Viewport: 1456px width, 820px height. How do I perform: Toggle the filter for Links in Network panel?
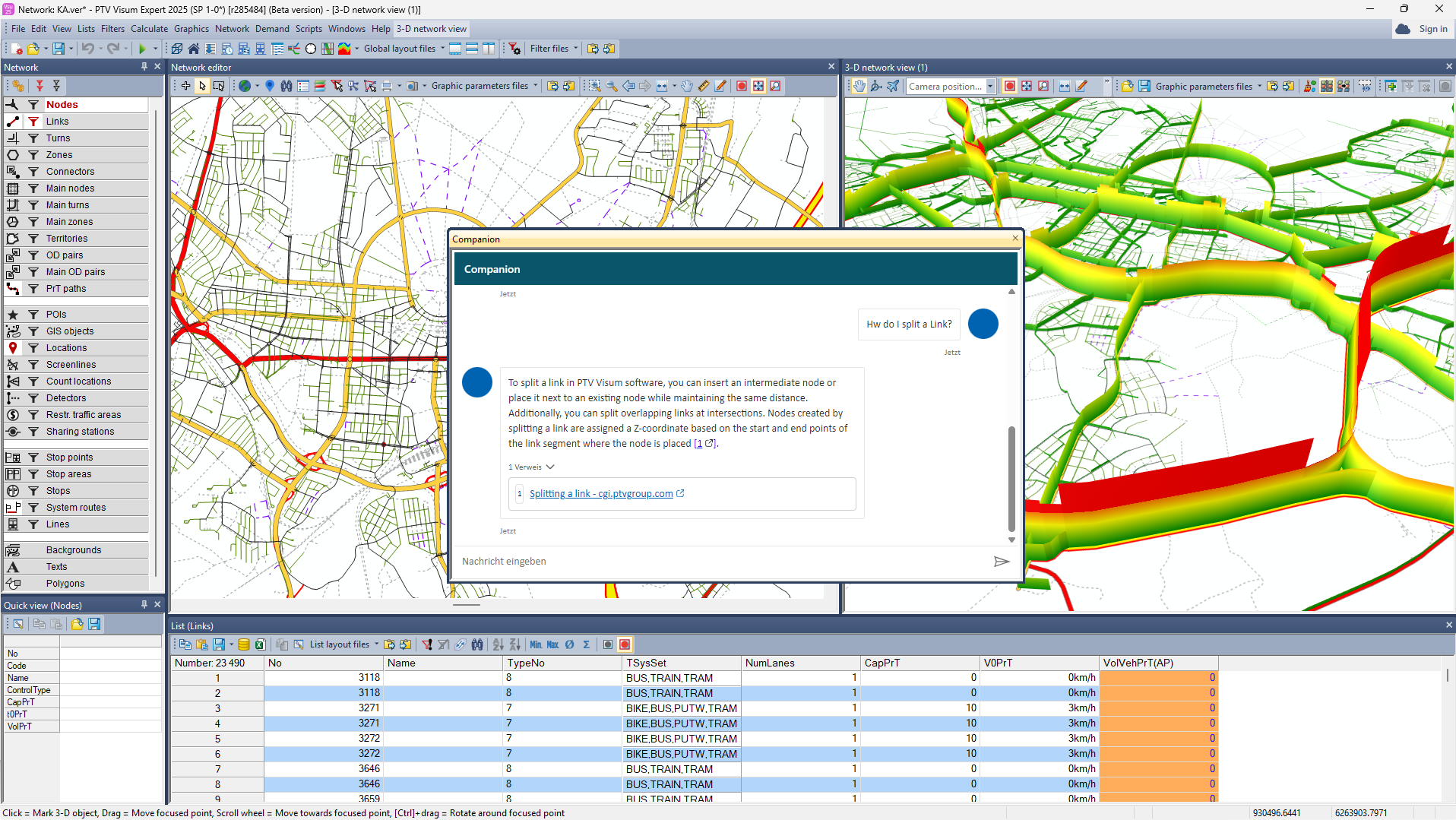point(33,122)
